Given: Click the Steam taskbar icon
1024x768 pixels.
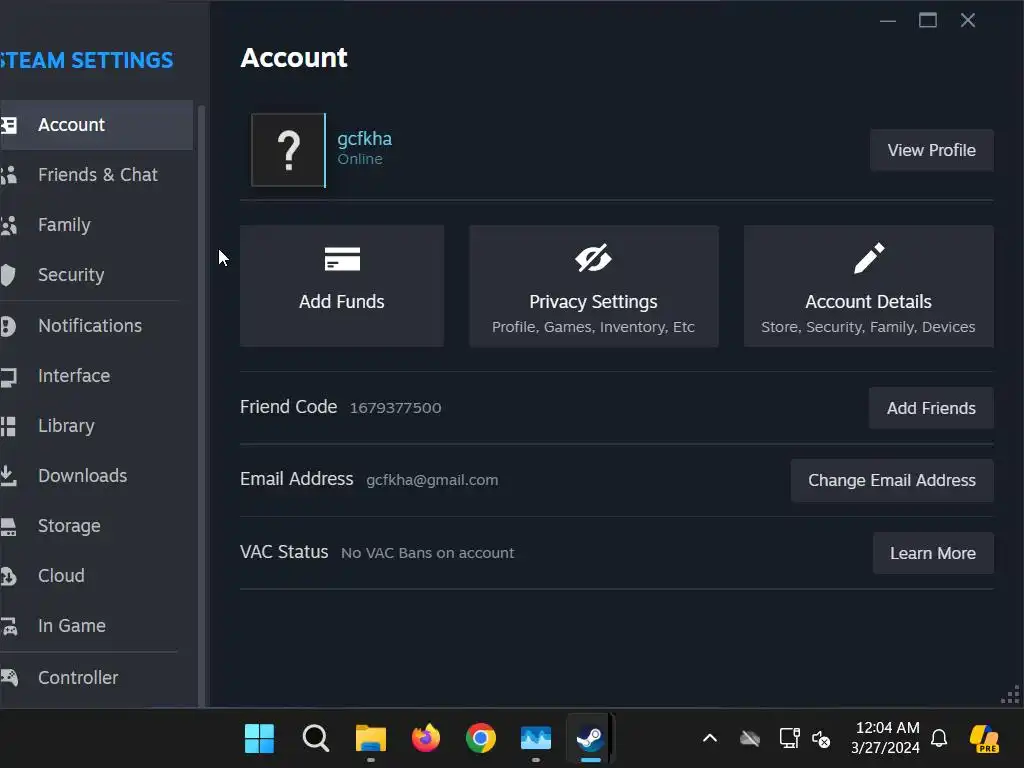Looking at the screenshot, I should 590,739.
